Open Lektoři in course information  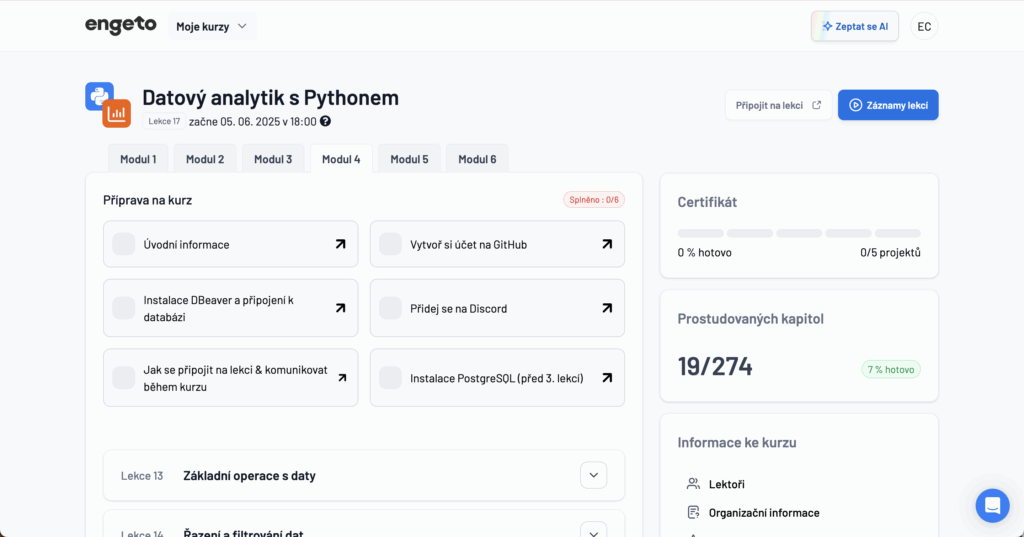coord(726,484)
